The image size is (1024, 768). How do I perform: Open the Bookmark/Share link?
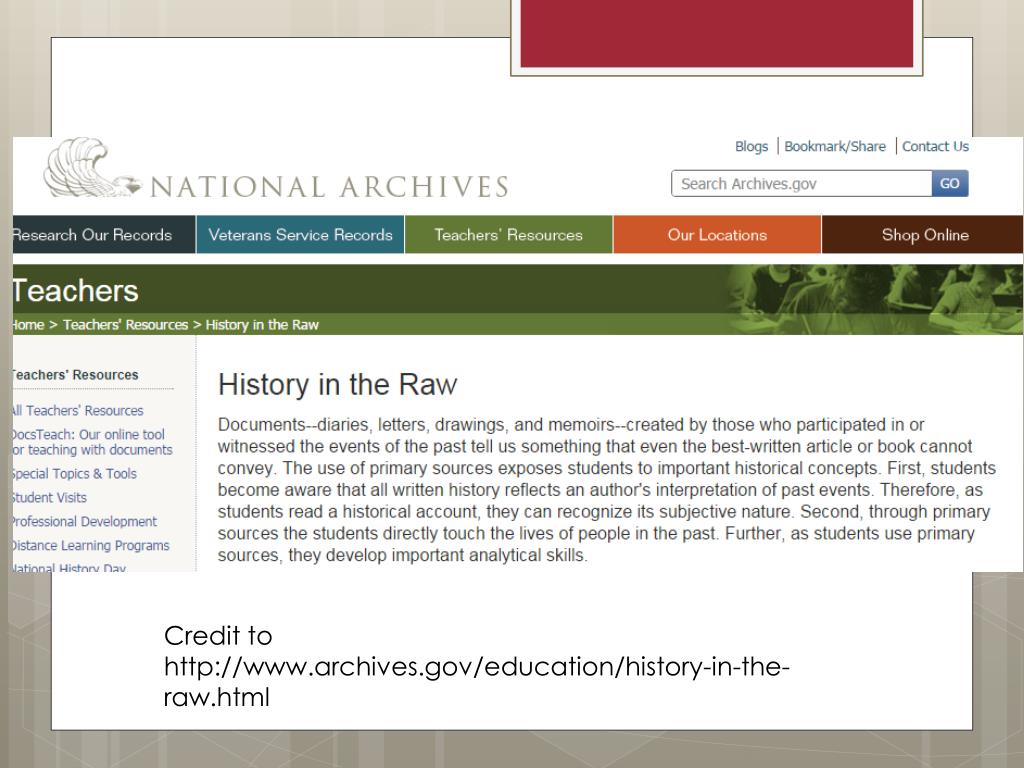[x=835, y=146]
